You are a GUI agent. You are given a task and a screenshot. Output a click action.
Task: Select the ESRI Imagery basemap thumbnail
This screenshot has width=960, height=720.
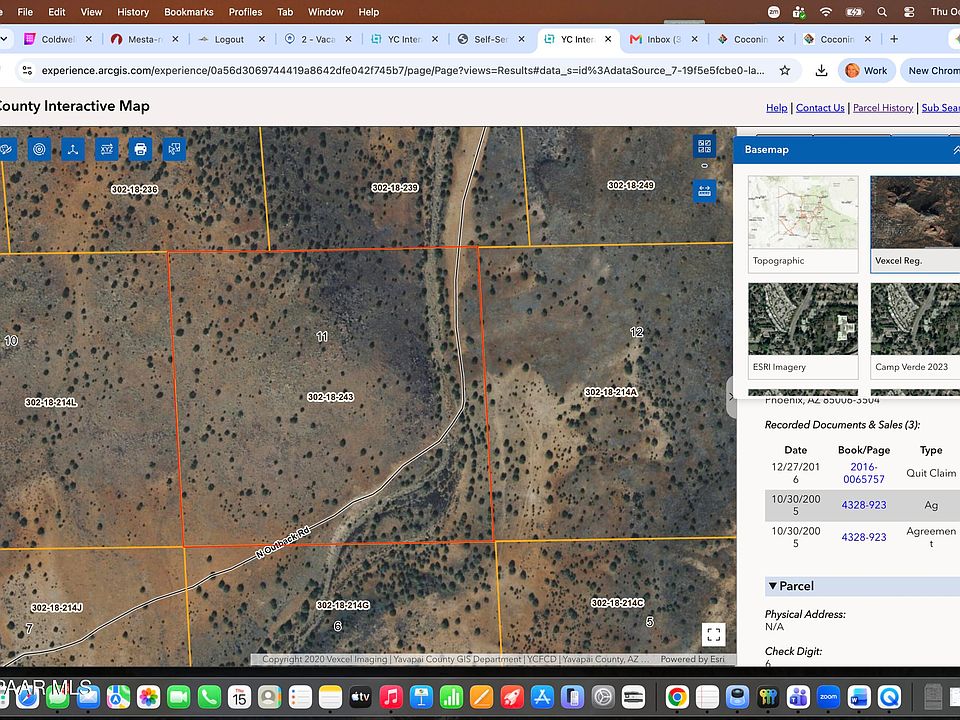803,331
